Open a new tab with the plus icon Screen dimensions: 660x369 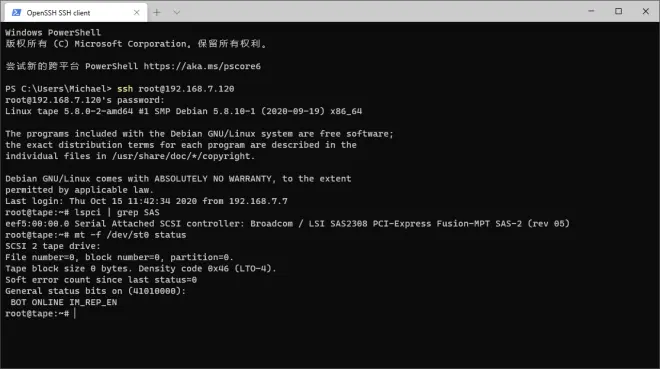(x=157, y=13)
